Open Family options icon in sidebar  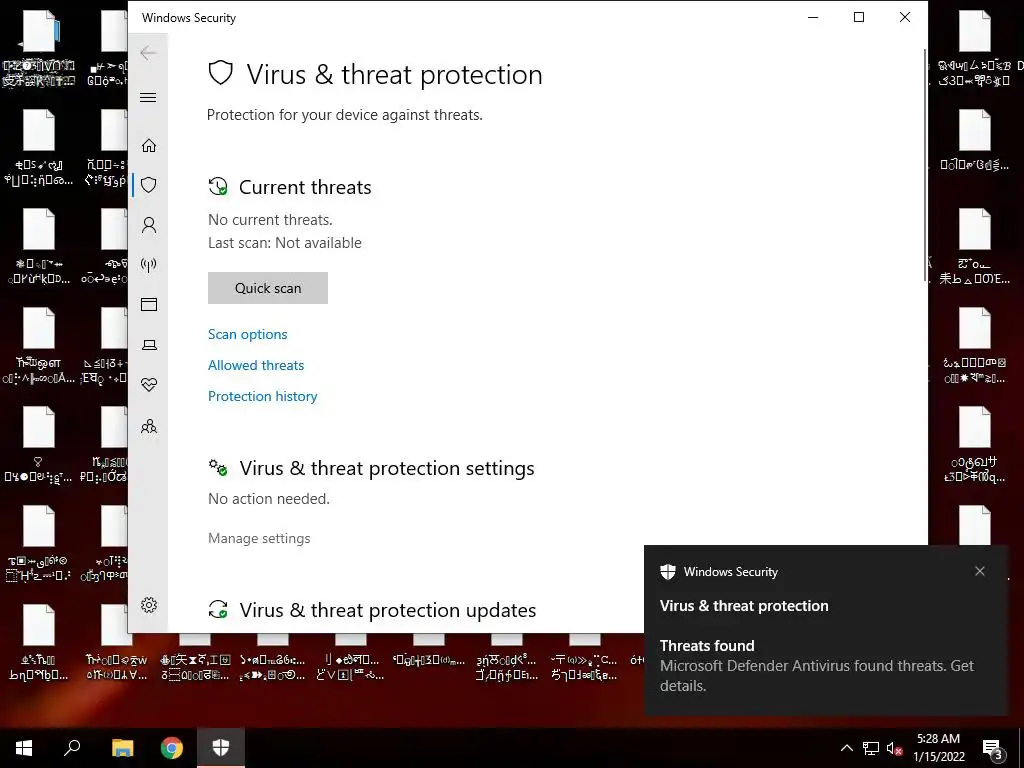point(149,426)
